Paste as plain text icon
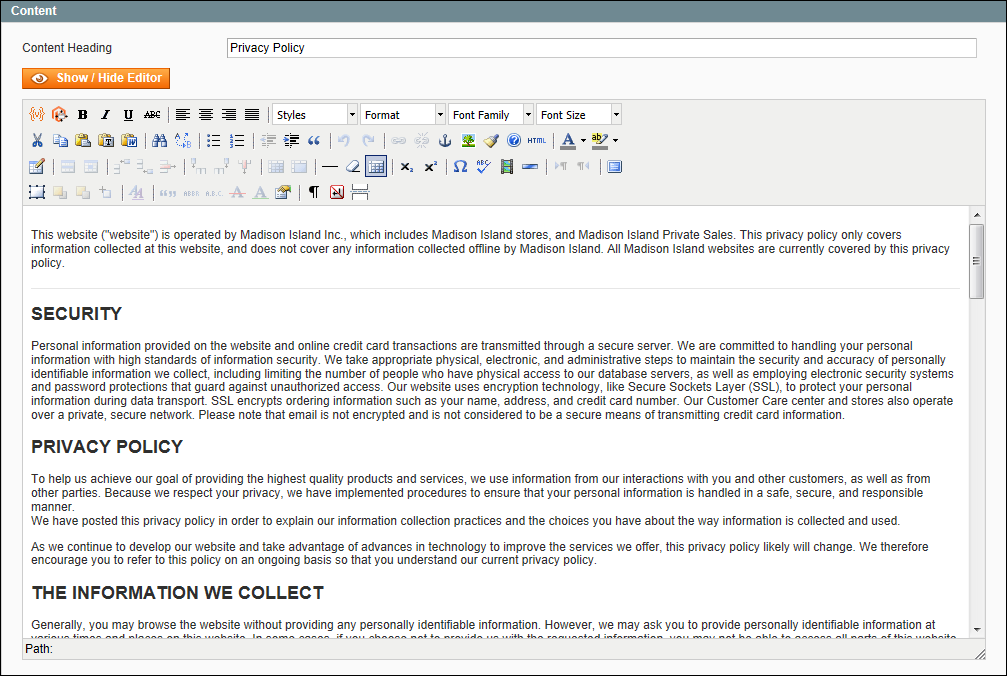This screenshot has width=1007, height=676. click(x=106, y=140)
